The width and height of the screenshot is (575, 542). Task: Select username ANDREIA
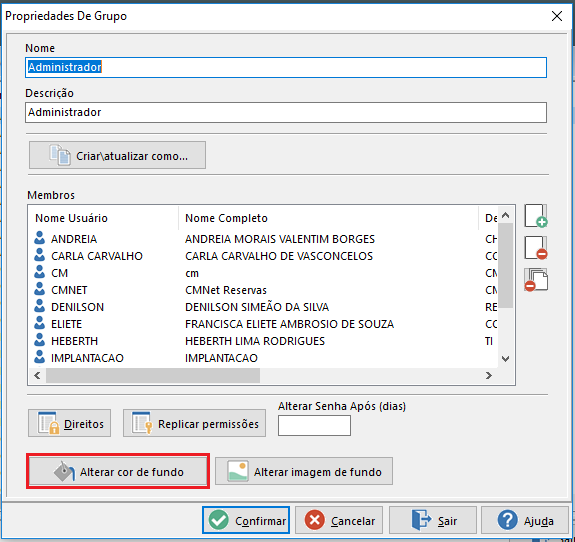(x=74, y=239)
